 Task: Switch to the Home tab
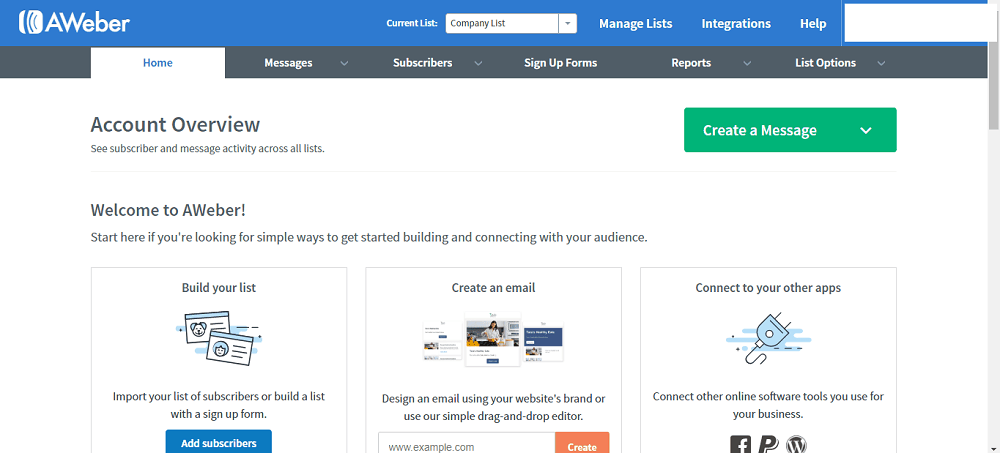point(158,63)
